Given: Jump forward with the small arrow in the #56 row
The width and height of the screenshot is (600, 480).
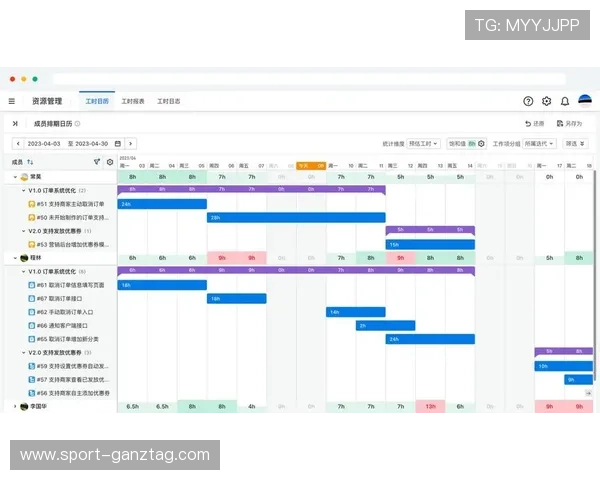Looking at the screenshot, I should click(x=588, y=393).
